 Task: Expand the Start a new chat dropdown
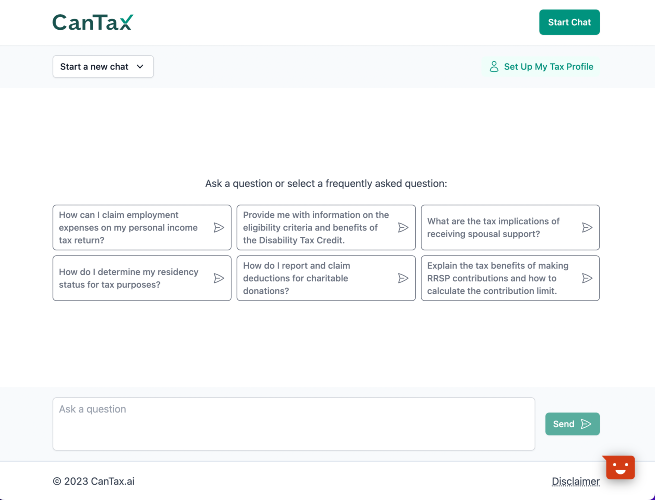pyautogui.click(x=103, y=67)
